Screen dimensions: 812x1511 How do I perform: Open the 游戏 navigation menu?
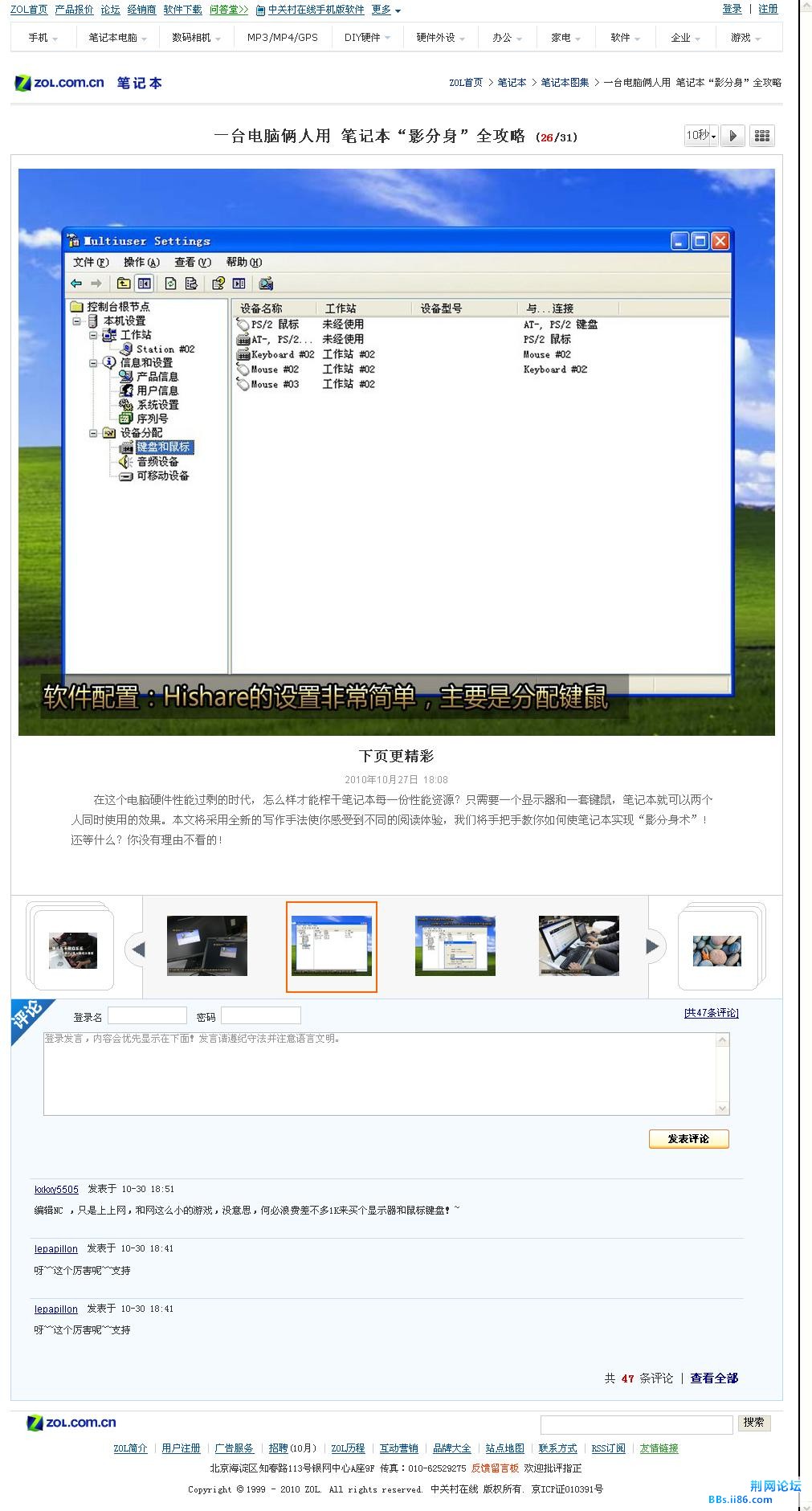pos(745,38)
